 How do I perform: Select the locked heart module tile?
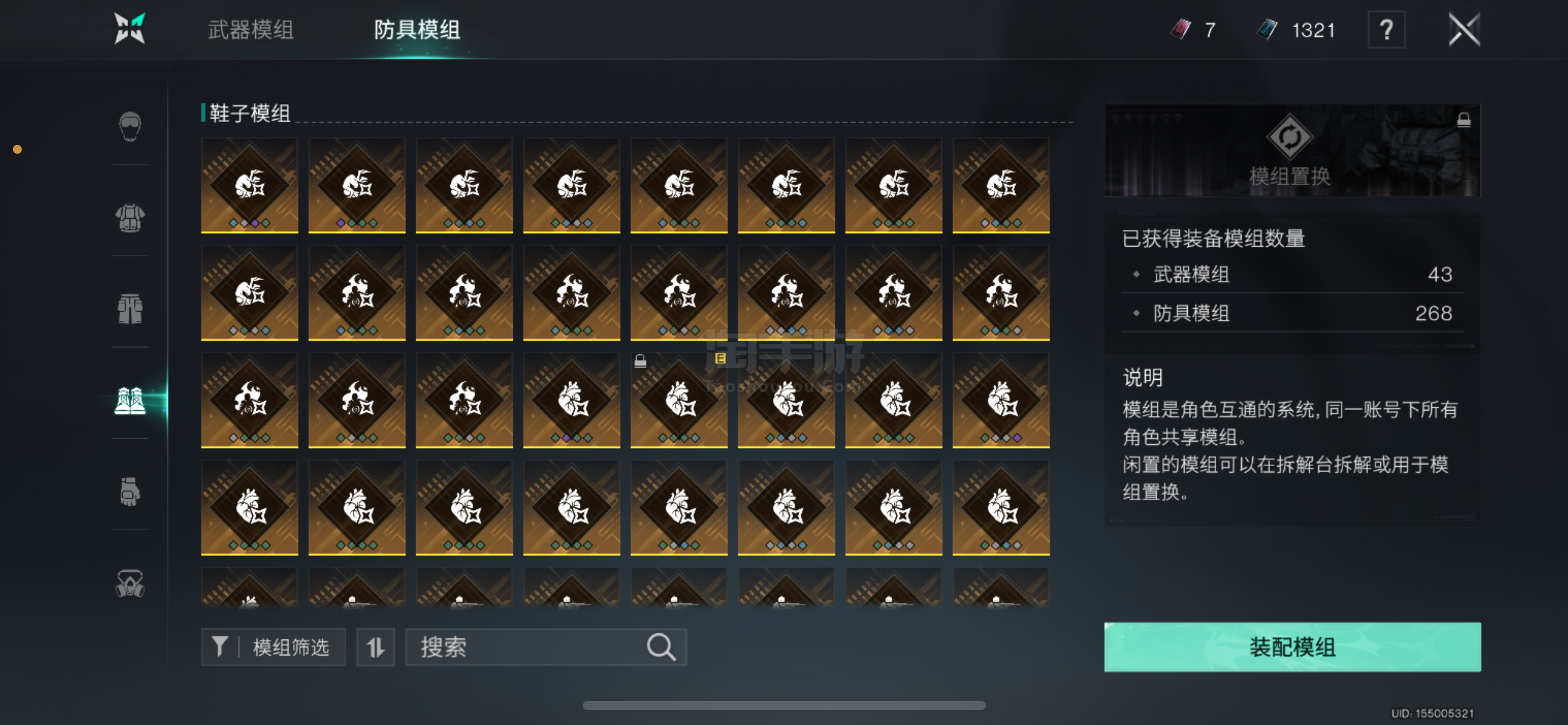click(x=679, y=400)
